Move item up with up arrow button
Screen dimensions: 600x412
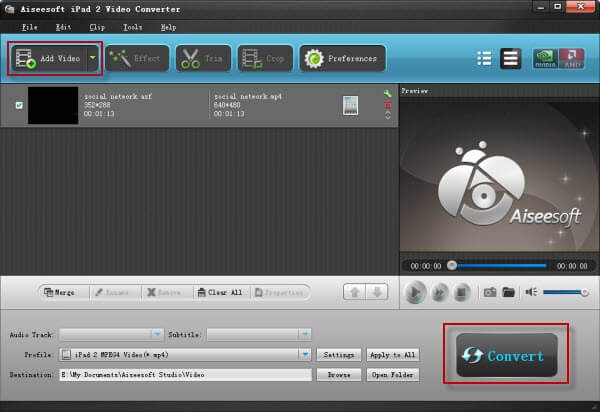(354, 293)
